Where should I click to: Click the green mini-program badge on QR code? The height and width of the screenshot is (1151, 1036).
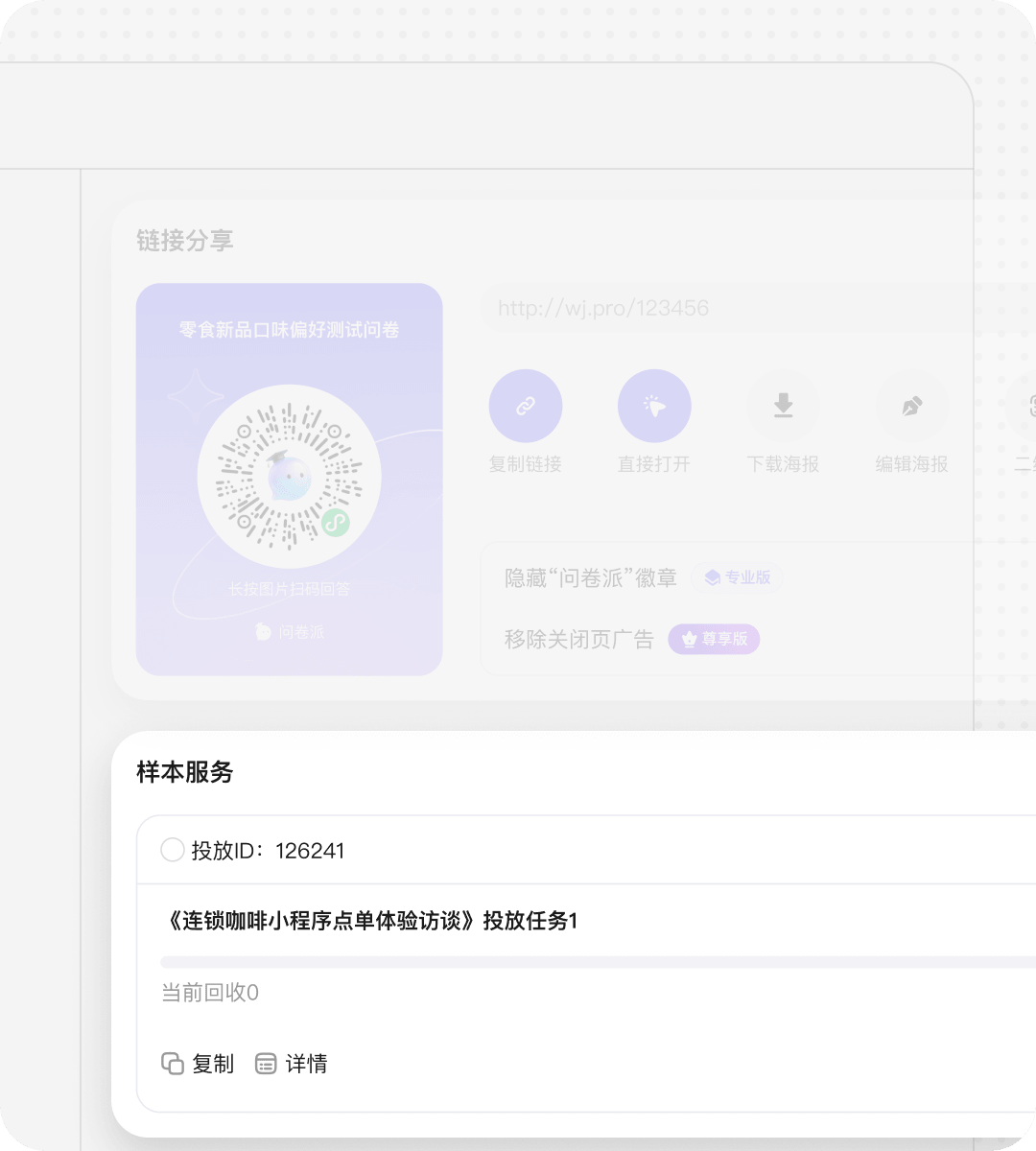[335, 523]
